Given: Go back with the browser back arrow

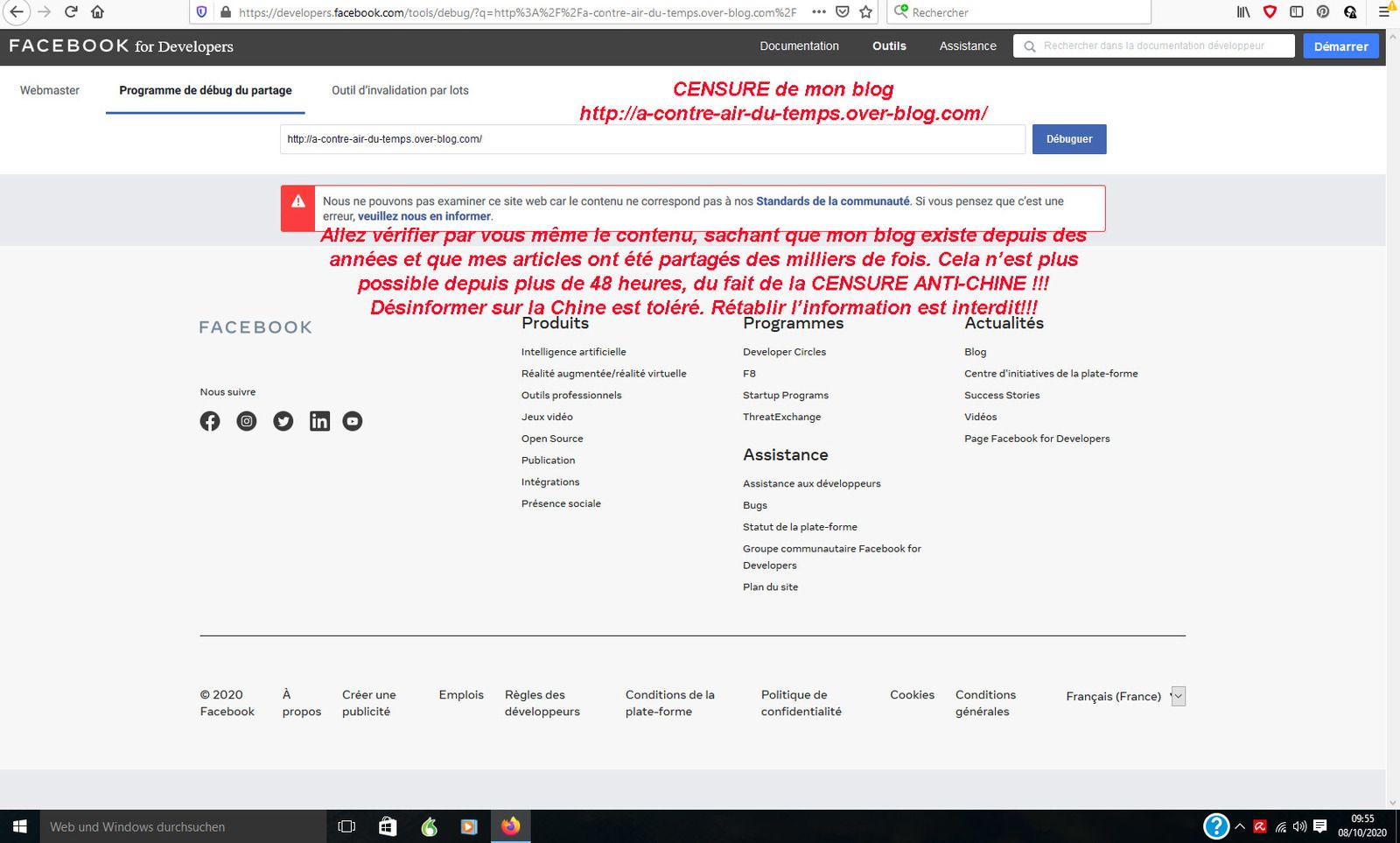Looking at the screenshot, I should (16, 11).
